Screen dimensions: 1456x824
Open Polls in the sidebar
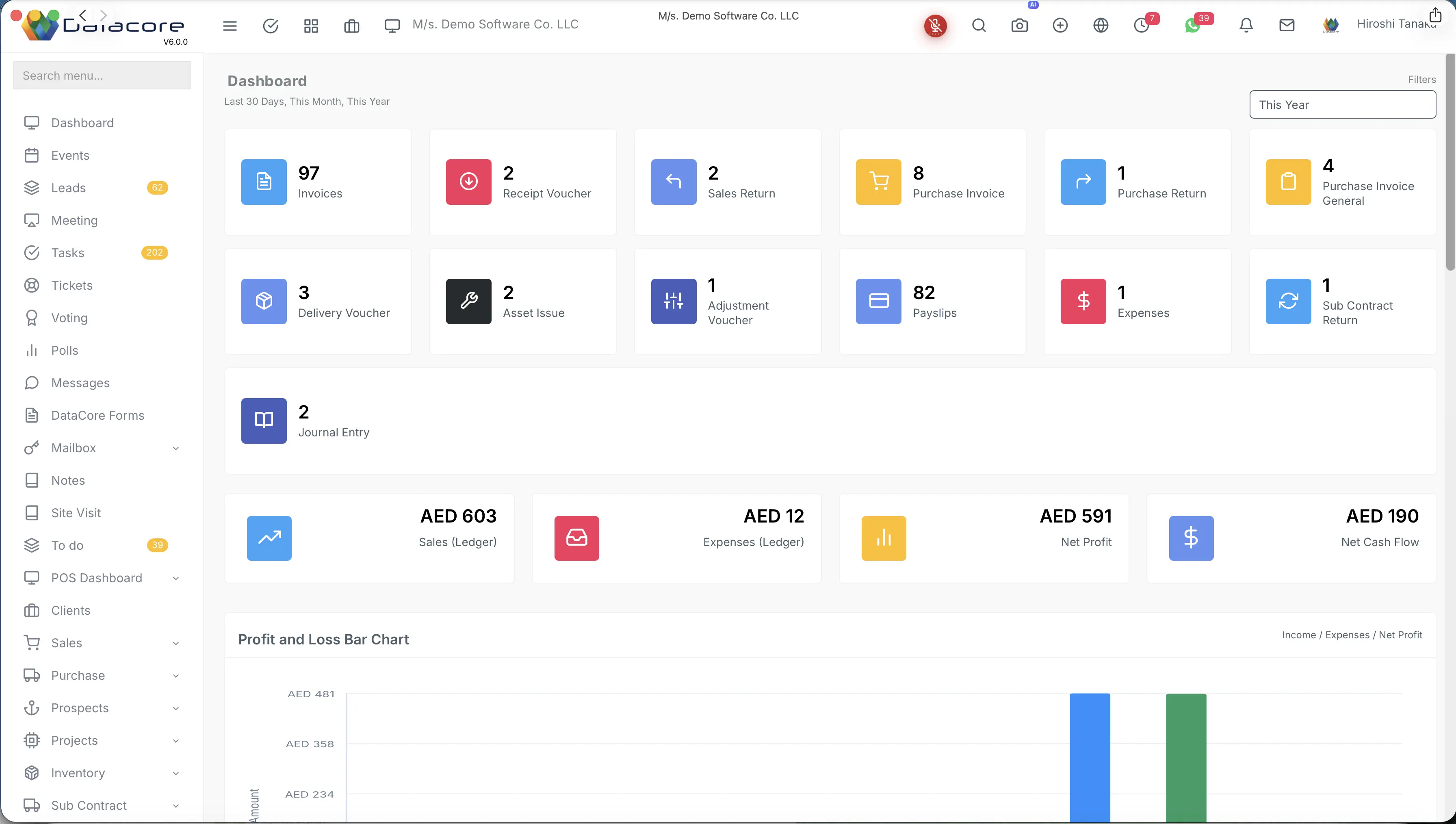click(65, 350)
